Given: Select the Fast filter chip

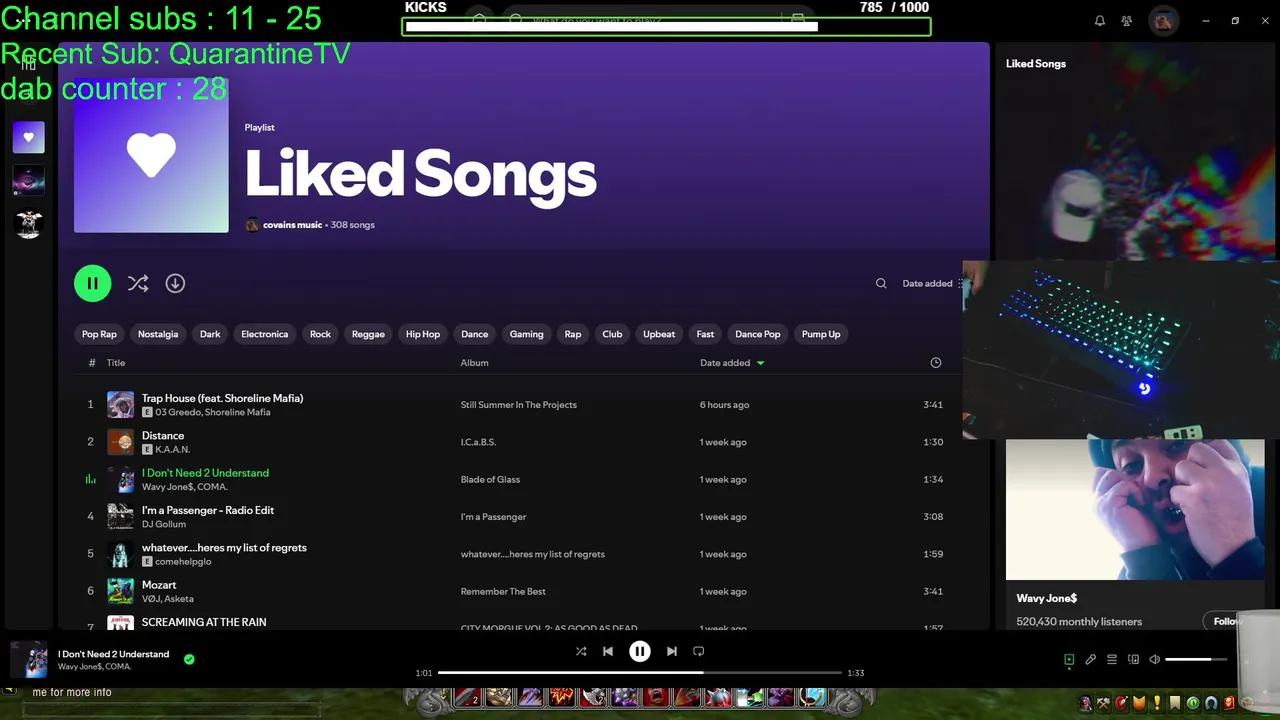Looking at the screenshot, I should [705, 334].
